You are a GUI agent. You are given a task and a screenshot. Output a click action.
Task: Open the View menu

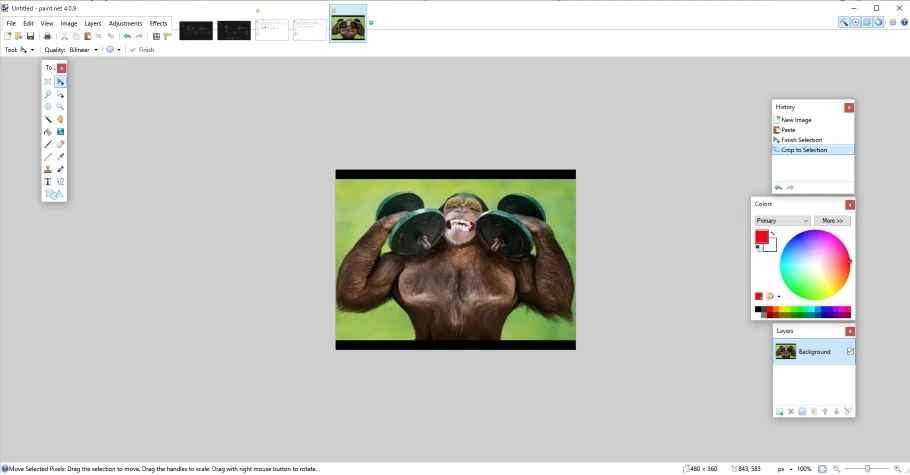[46, 23]
